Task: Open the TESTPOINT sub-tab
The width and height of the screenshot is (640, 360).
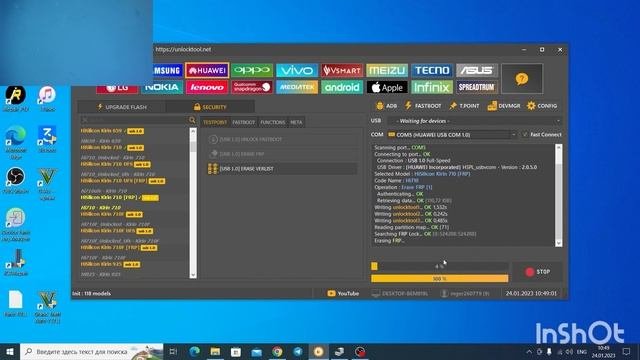Action: [215, 122]
